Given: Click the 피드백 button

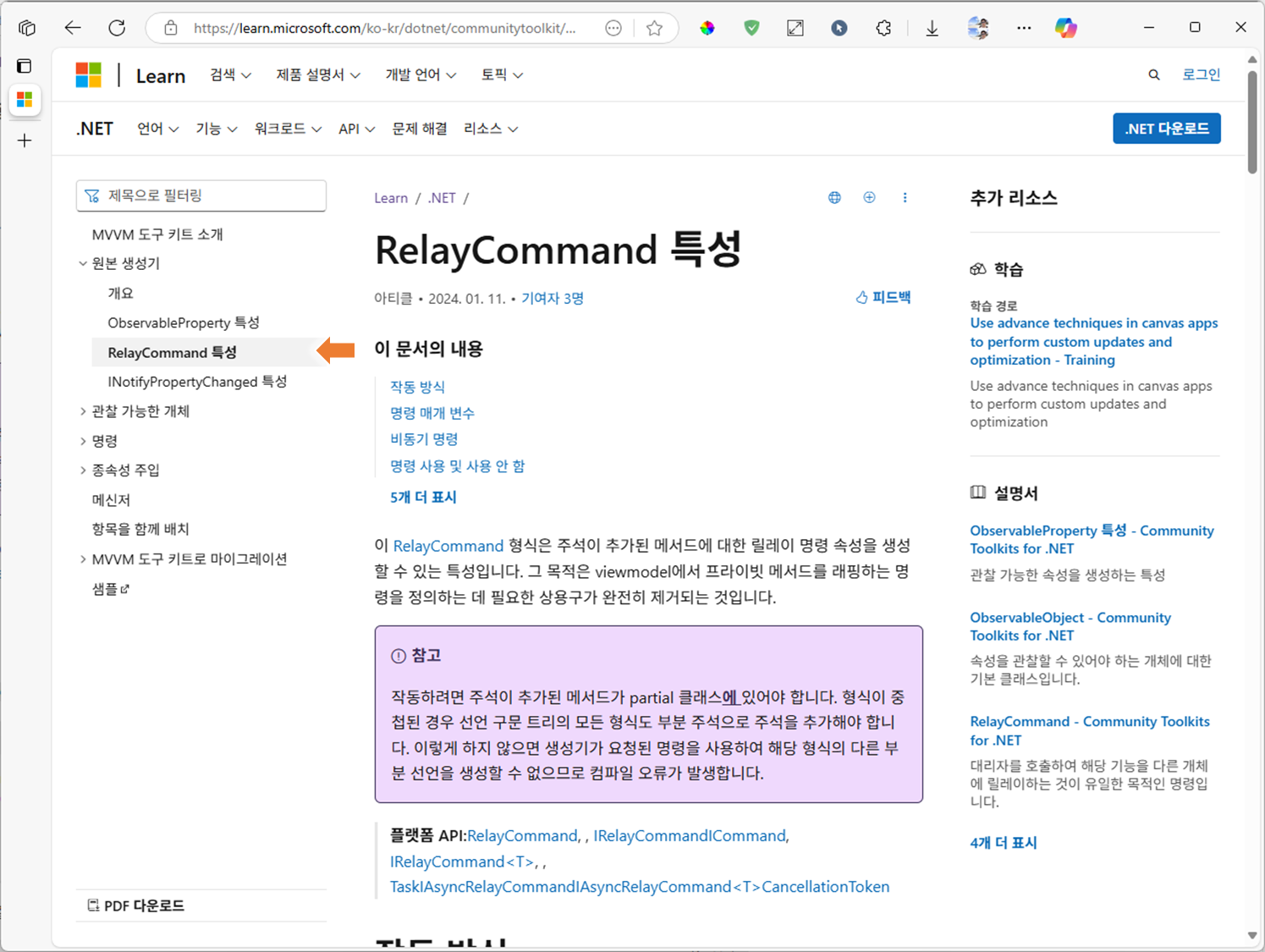Looking at the screenshot, I should [x=883, y=298].
